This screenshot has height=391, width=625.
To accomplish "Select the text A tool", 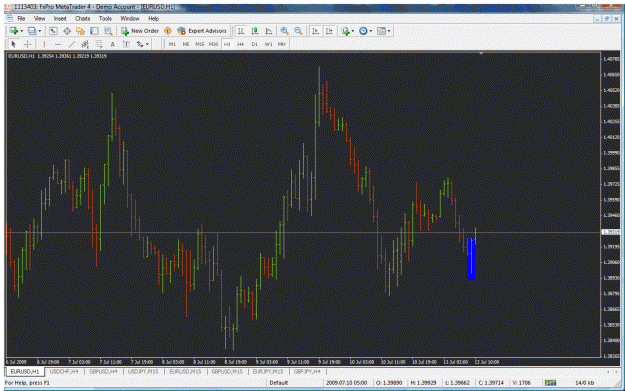I will pos(112,44).
